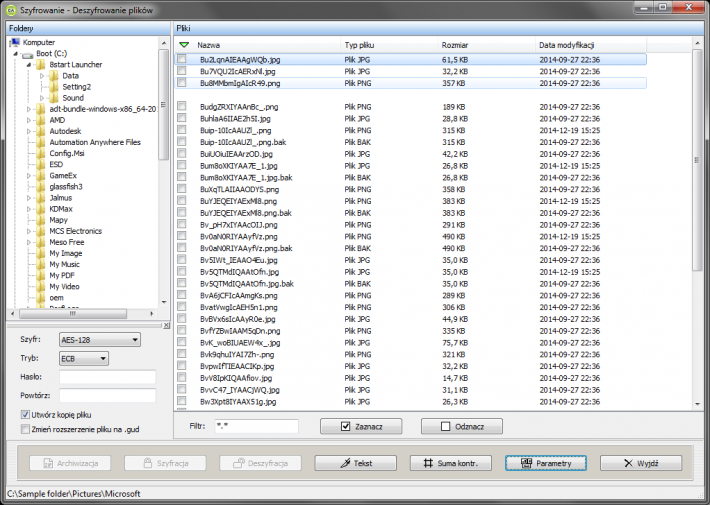Tick the checkbox for Bv5IWt_IEAAO4Eu.jpg
Image resolution: width=710 pixels, height=505 pixels.
[x=182, y=259]
